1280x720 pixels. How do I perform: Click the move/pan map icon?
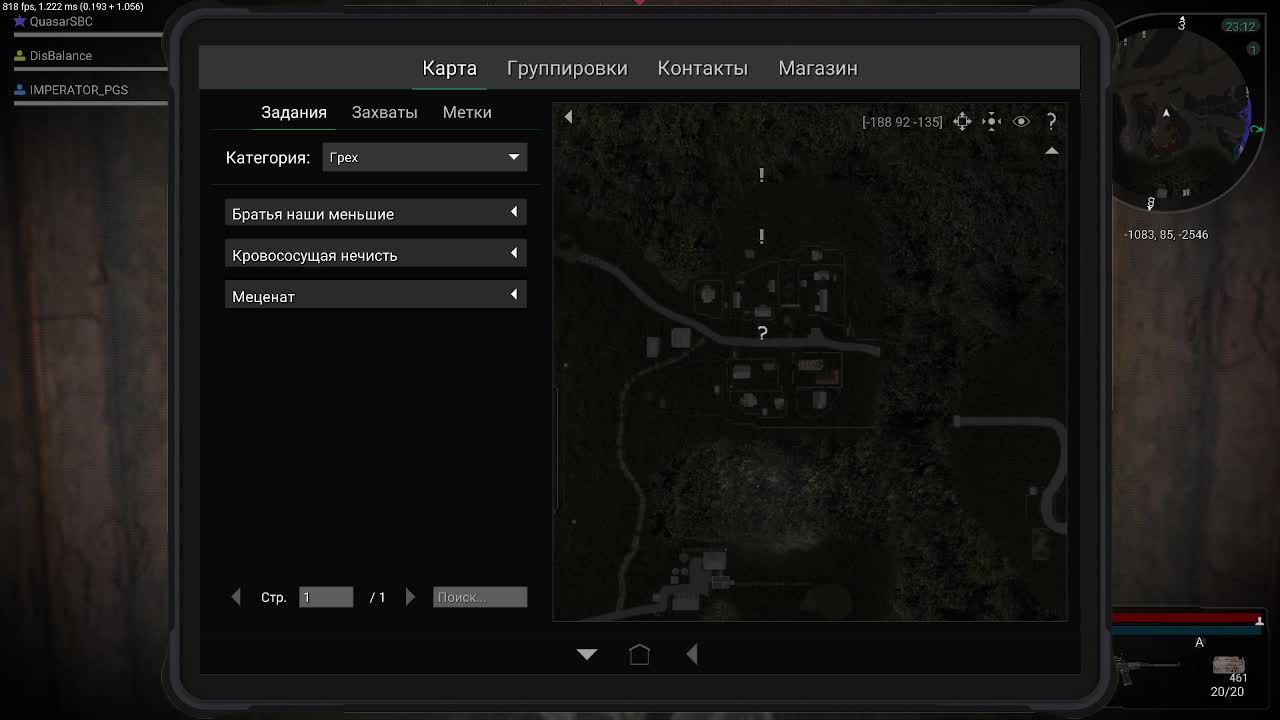pos(962,121)
